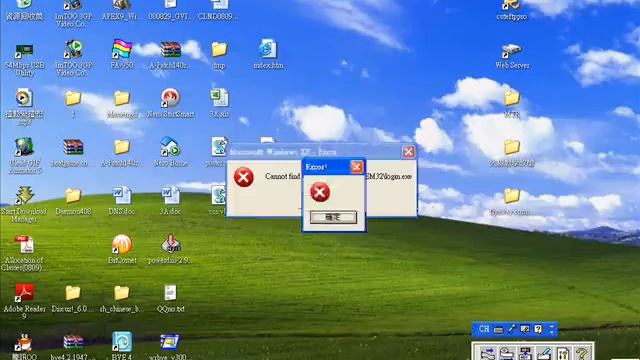Launch the cuteftppro shortcut

pyautogui.click(x=511, y=5)
